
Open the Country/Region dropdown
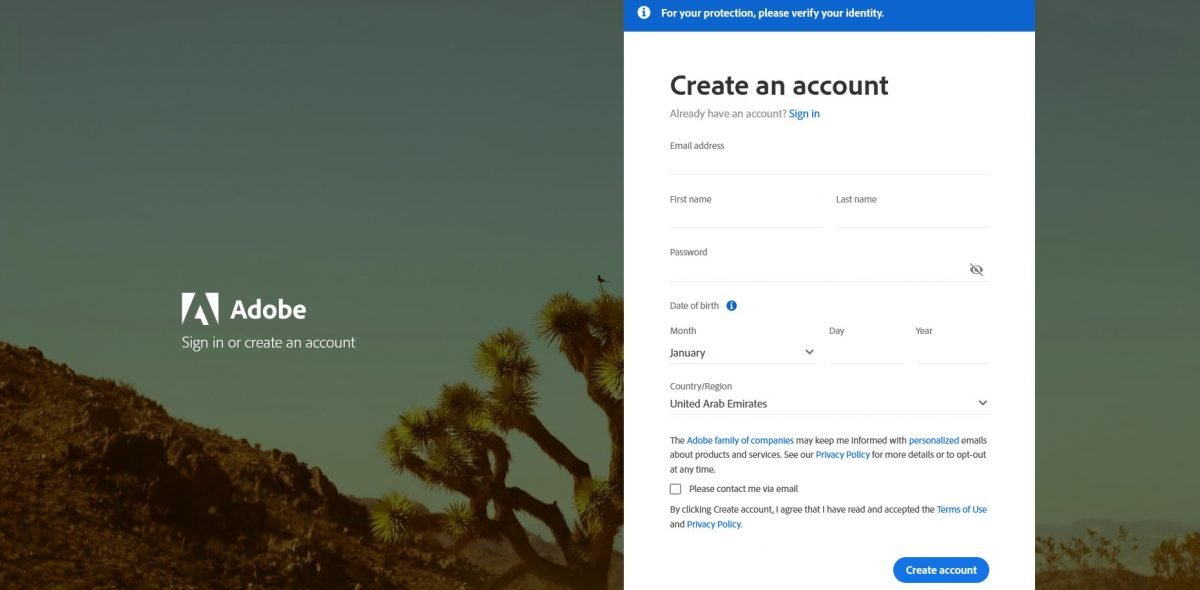(x=829, y=404)
